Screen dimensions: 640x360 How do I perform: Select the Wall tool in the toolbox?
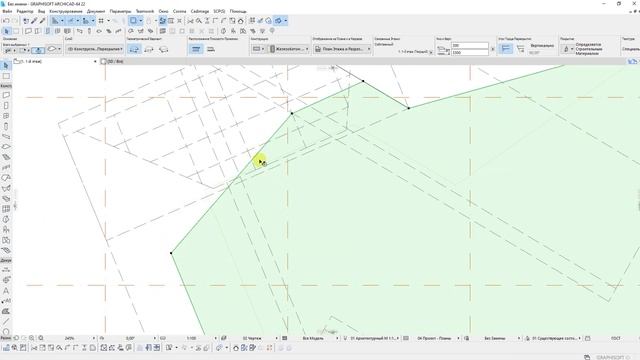6,95
